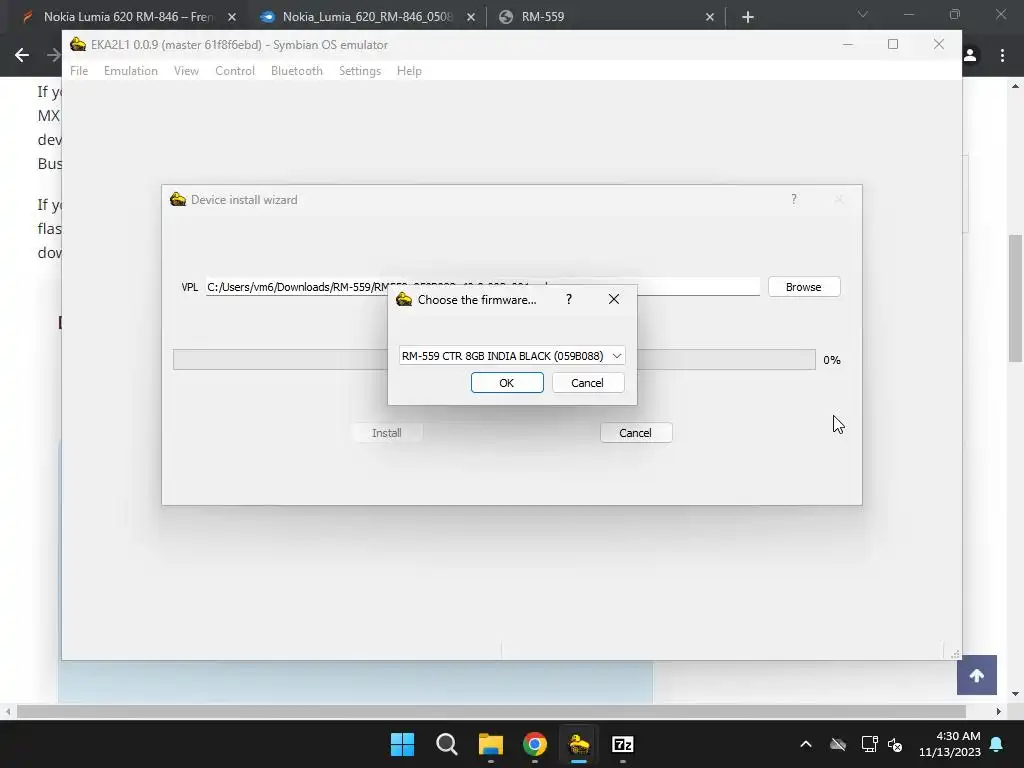Open 7-Zip from taskbar
This screenshot has height=768, width=1024.
click(623, 744)
